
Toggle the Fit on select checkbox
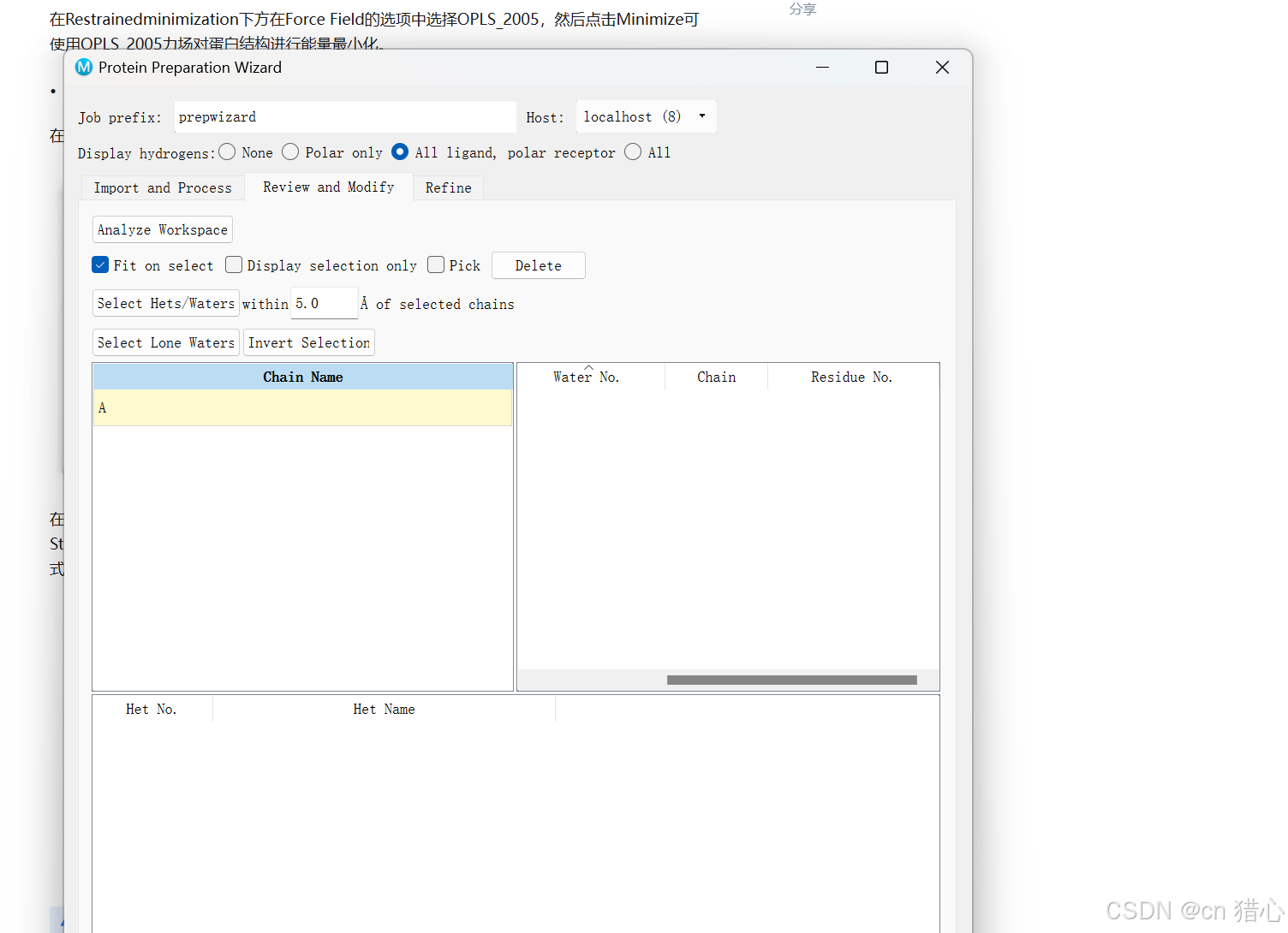click(x=100, y=265)
